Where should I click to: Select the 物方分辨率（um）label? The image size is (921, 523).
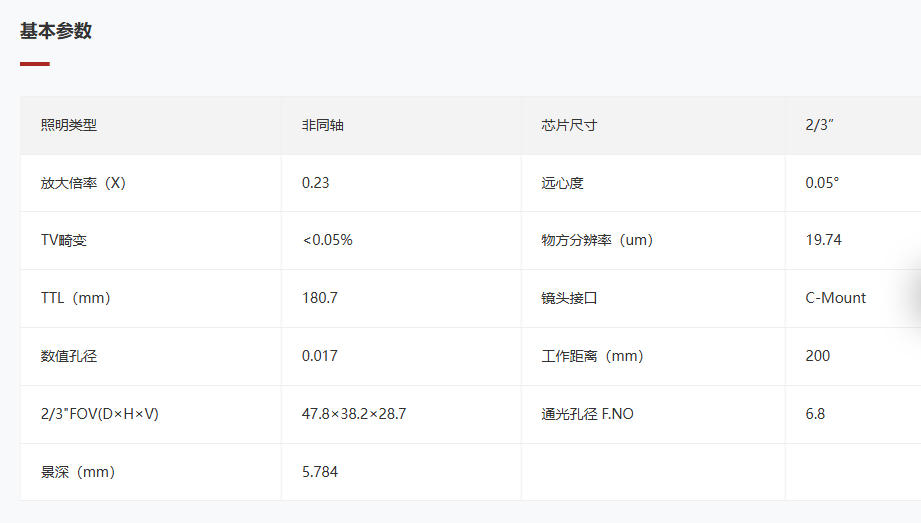(597, 240)
